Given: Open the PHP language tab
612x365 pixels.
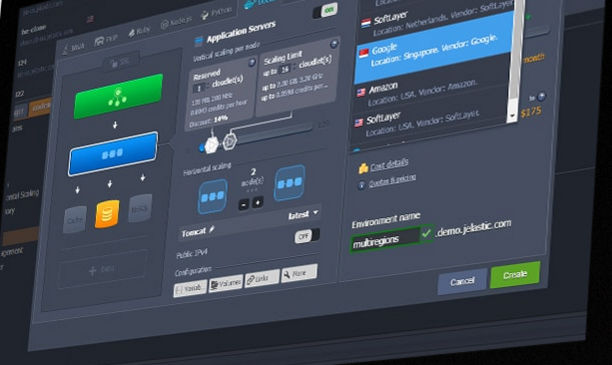Looking at the screenshot, I should tap(106, 39).
